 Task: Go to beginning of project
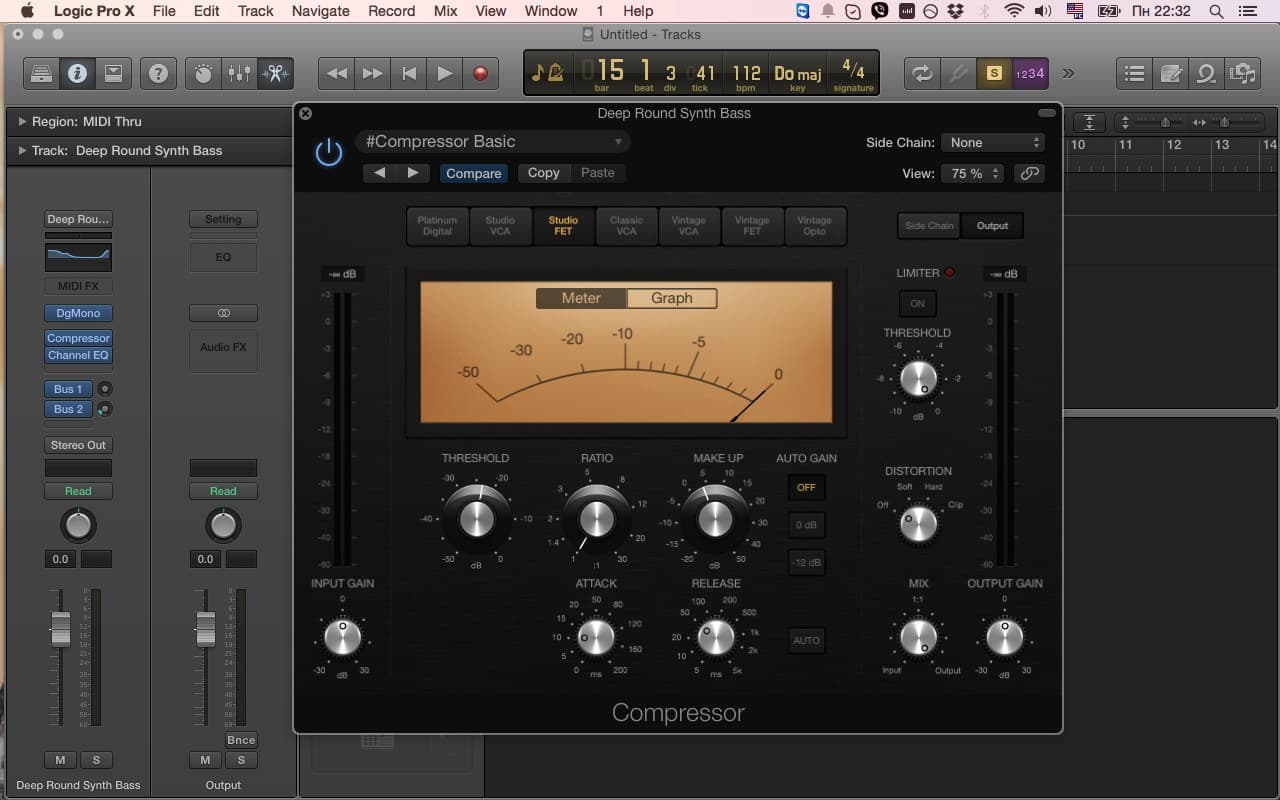pos(409,73)
